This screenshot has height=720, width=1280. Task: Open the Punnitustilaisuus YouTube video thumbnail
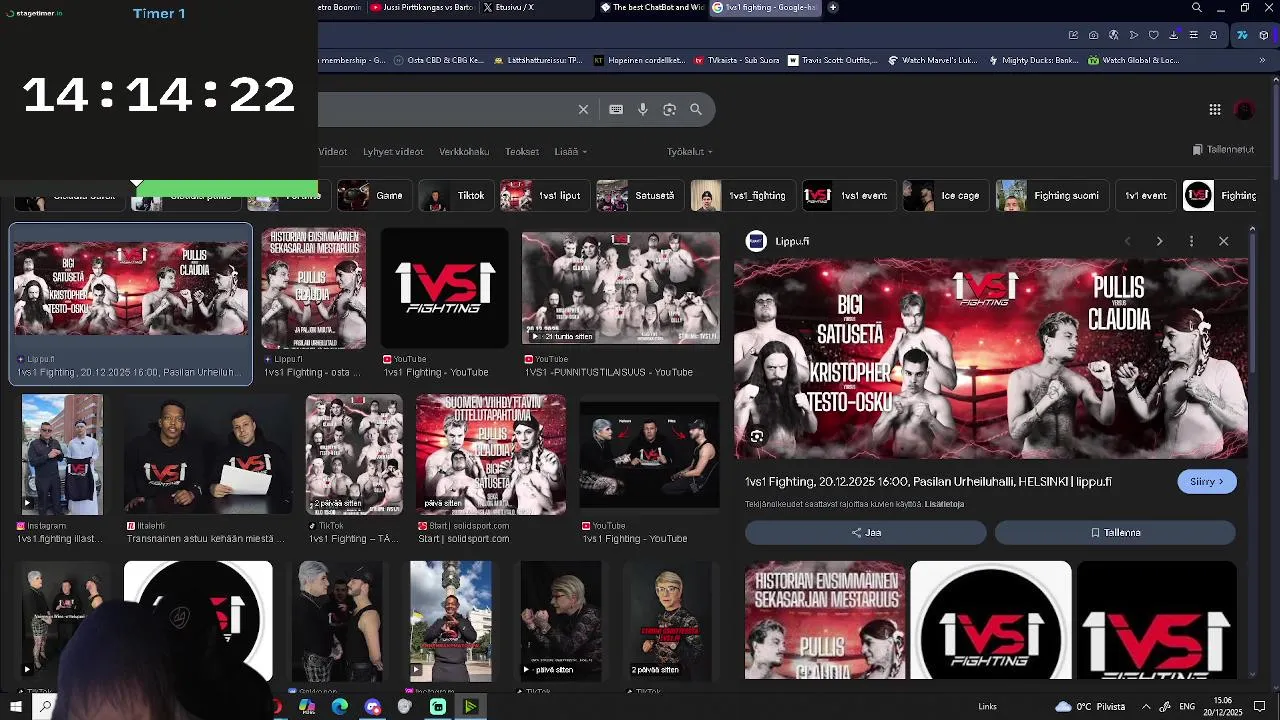coord(620,288)
